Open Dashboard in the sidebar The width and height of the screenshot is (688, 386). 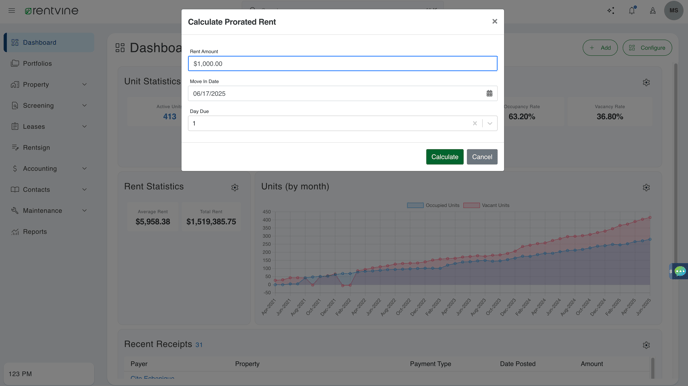tap(49, 43)
